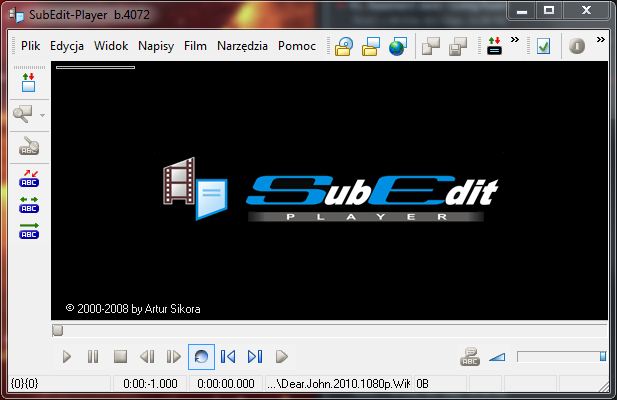The height and width of the screenshot is (400, 617).
Task: Open the Pomoc menu
Action: coord(297,46)
